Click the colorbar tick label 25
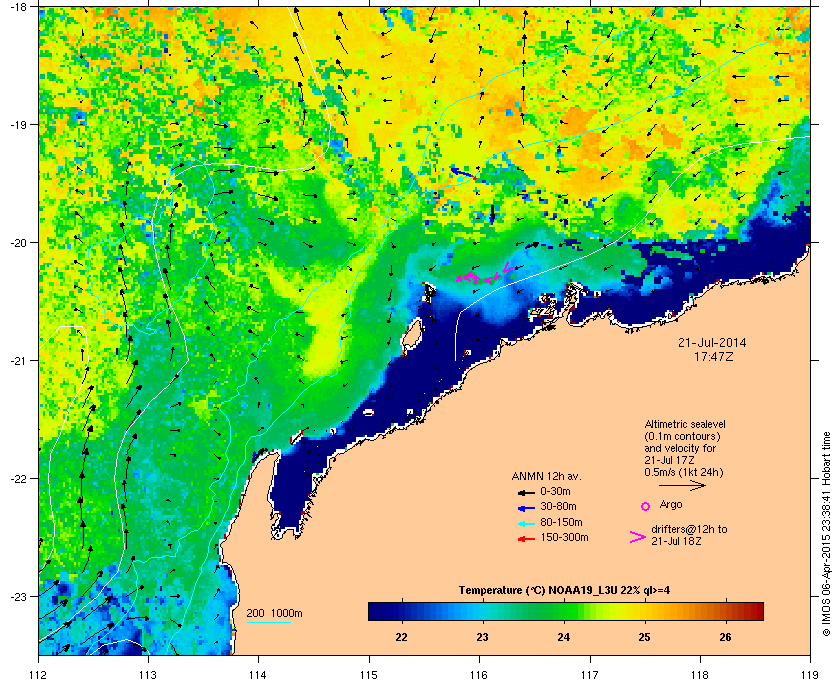This screenshot has width=840, height=680. (x=644, y=637)
